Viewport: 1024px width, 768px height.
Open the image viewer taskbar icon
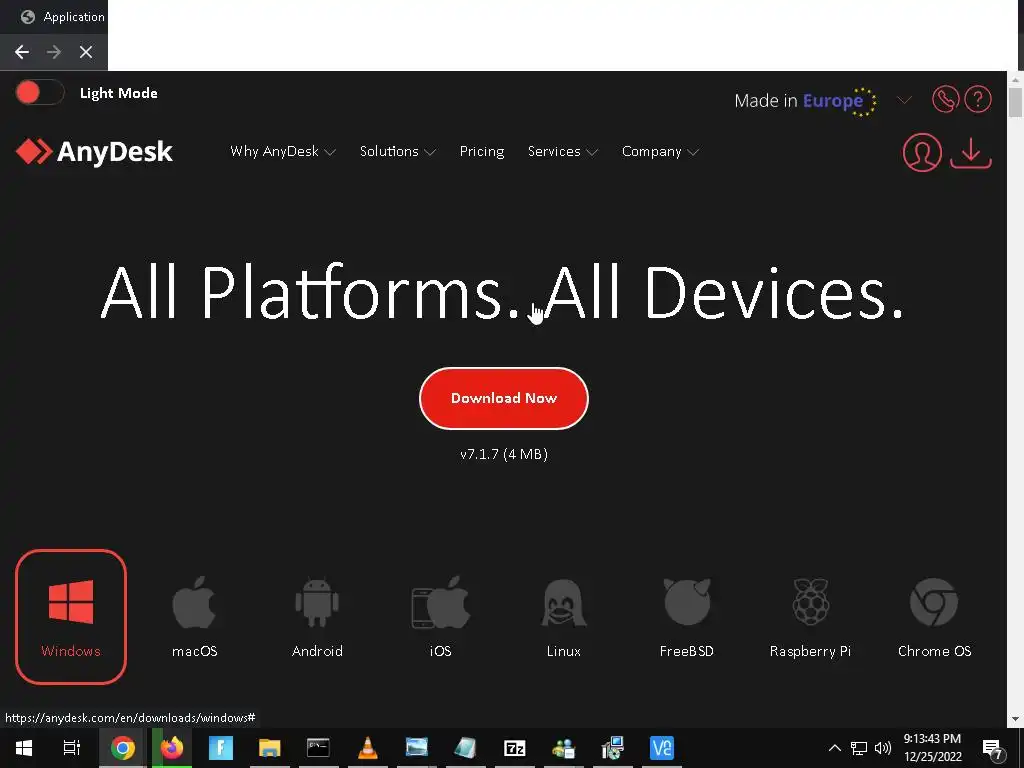pos(416,748)
